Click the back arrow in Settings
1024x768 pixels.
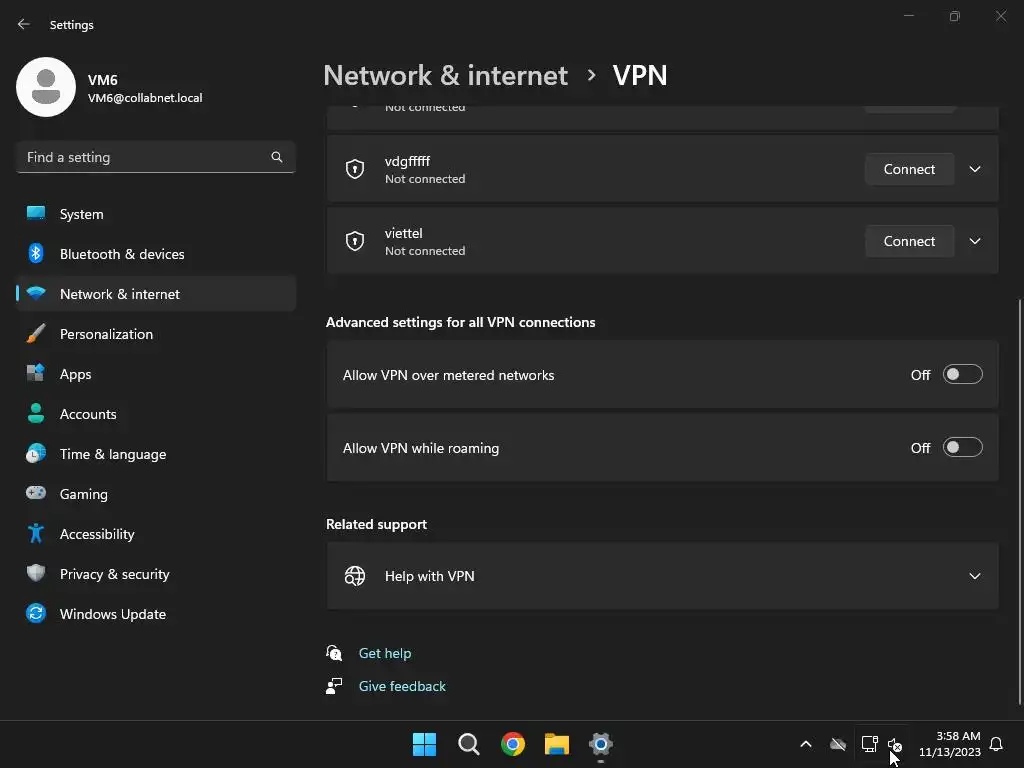pyautogui.click(x=24, y=24)
